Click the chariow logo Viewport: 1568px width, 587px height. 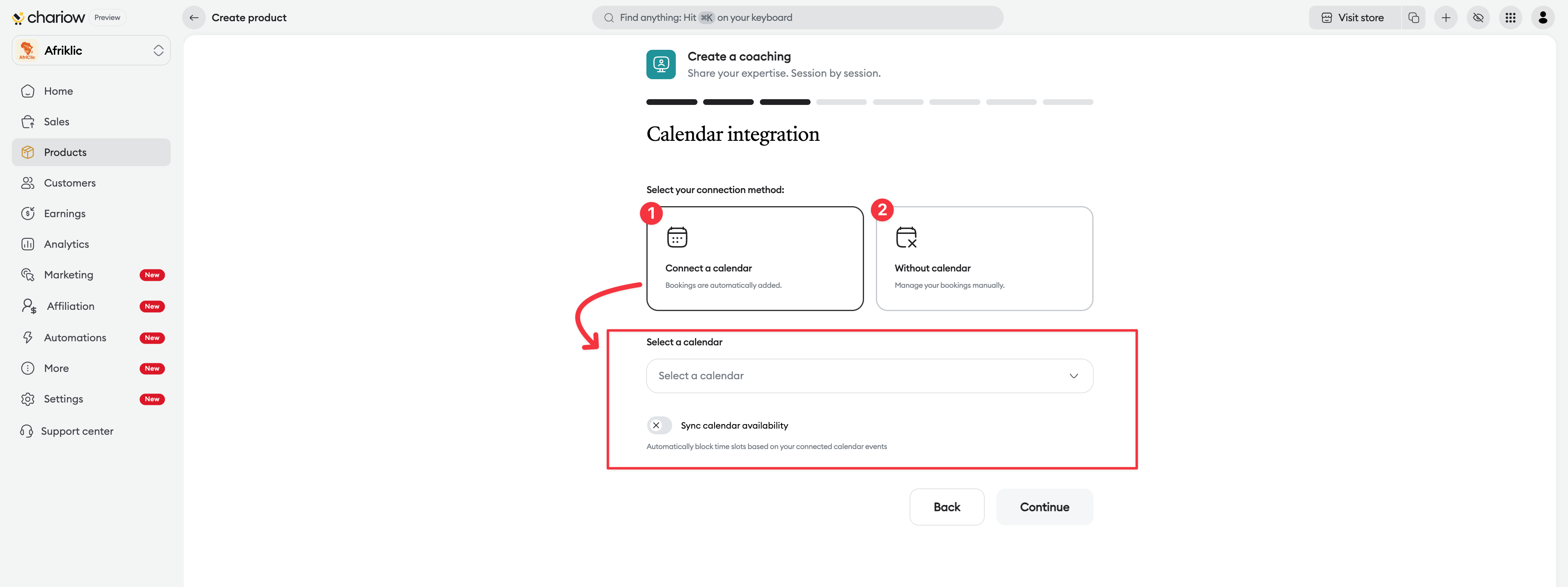click(x=49, y=18)
